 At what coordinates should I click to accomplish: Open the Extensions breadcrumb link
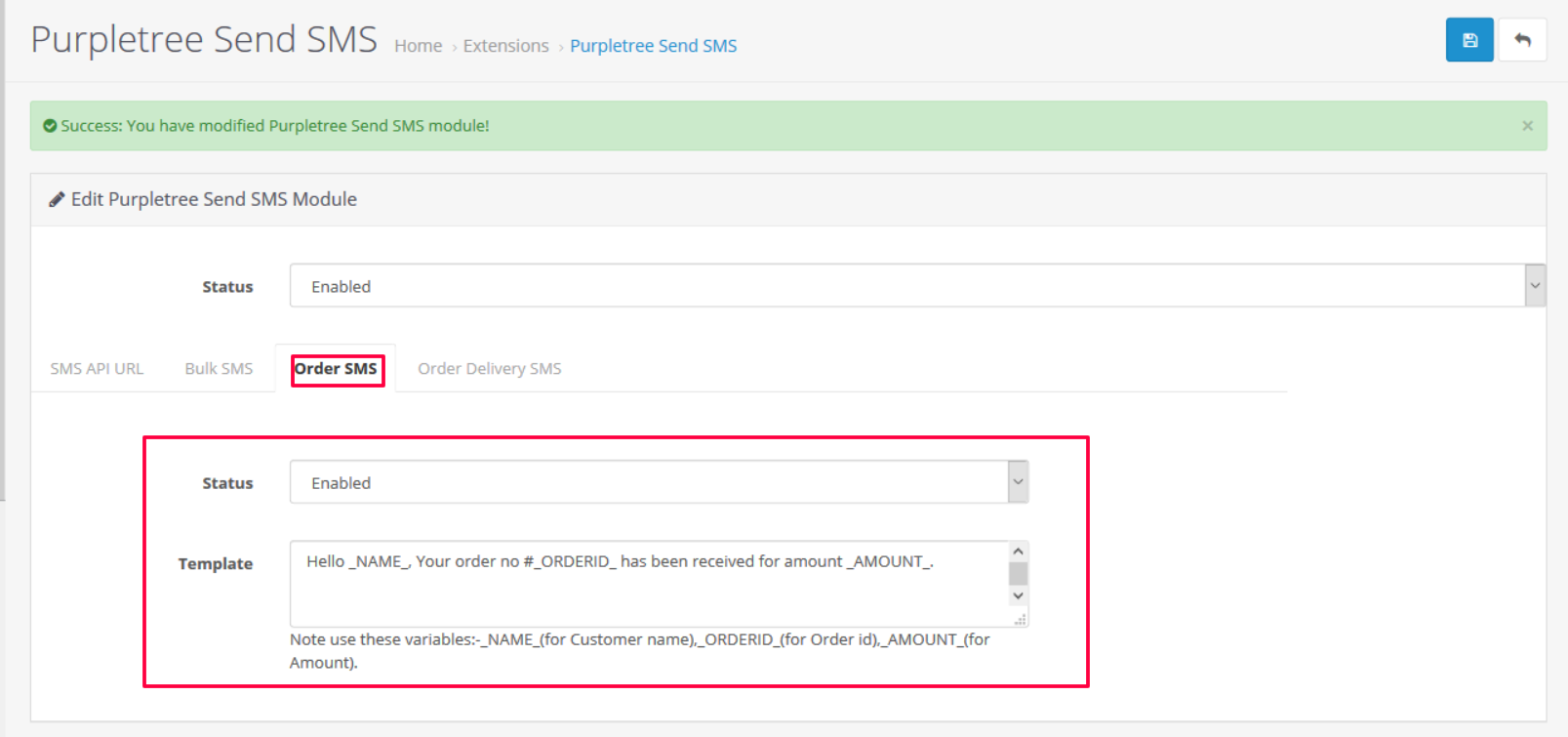505,46
